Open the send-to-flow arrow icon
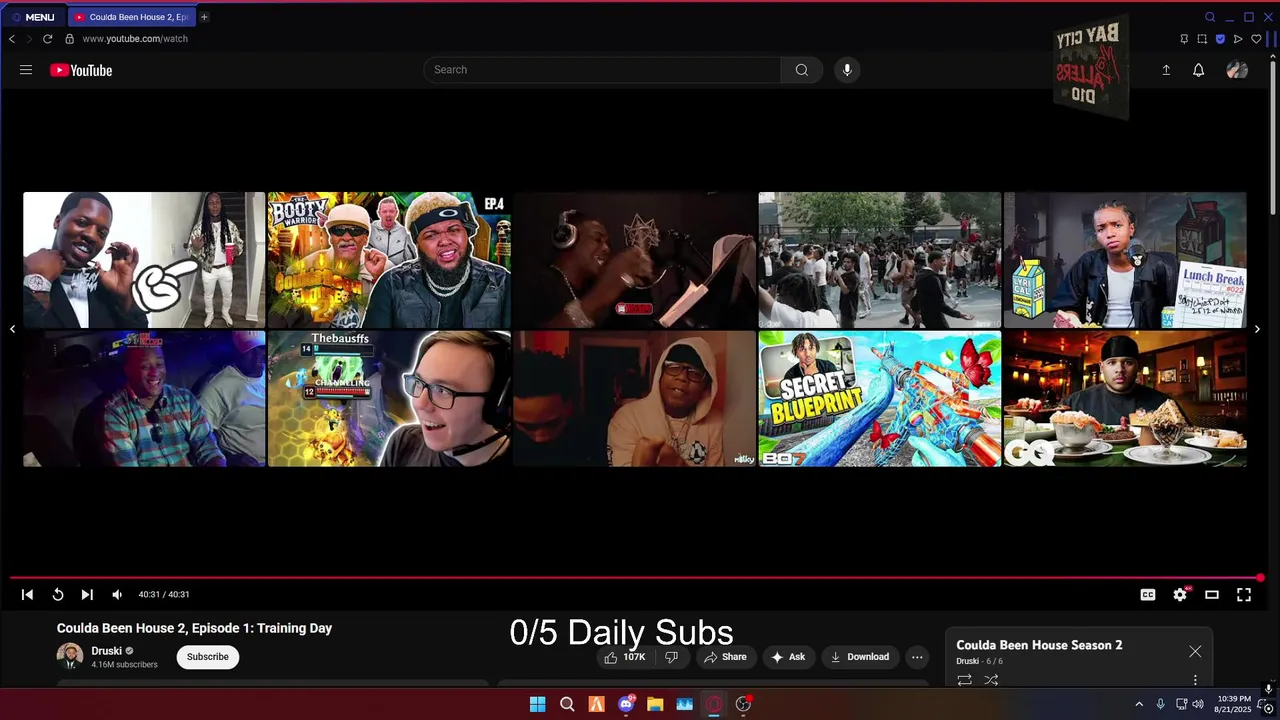Viewport: 1280px width, 720px height. 1238,39
